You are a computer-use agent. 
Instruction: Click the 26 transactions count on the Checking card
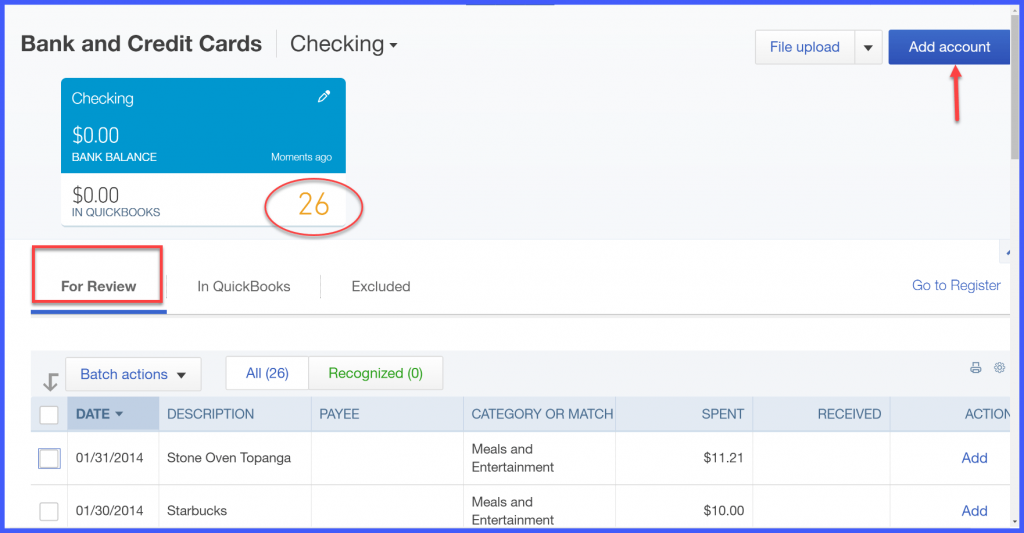tap(313, 205)
